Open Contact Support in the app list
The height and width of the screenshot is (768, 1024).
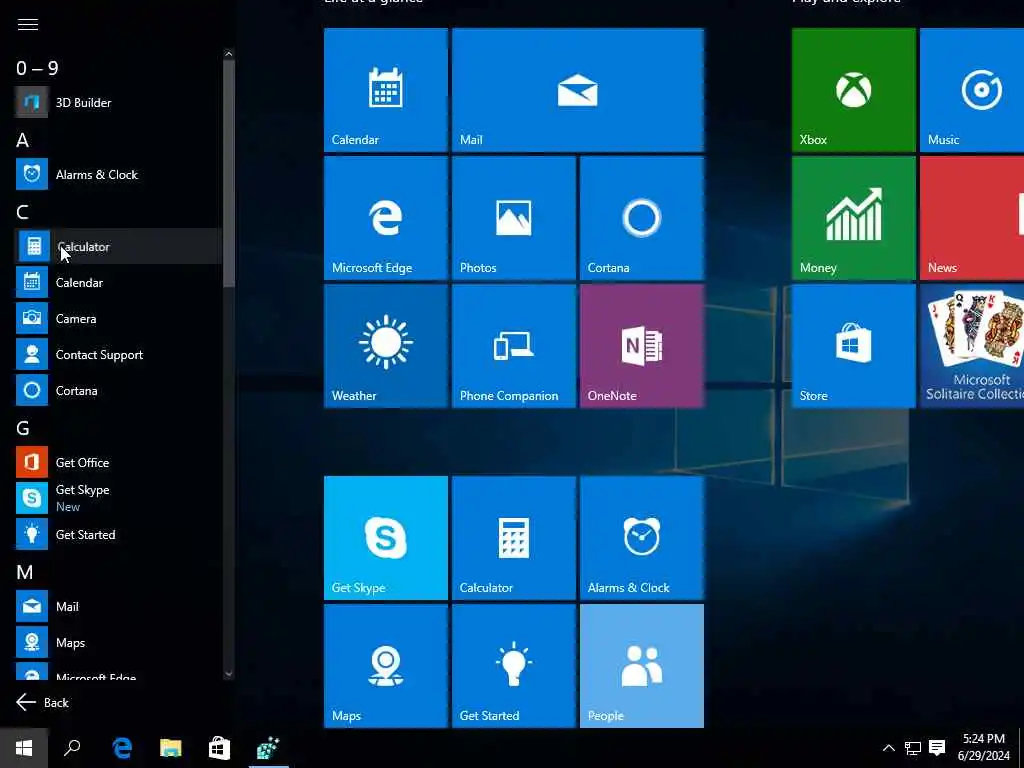pos(118,354)
